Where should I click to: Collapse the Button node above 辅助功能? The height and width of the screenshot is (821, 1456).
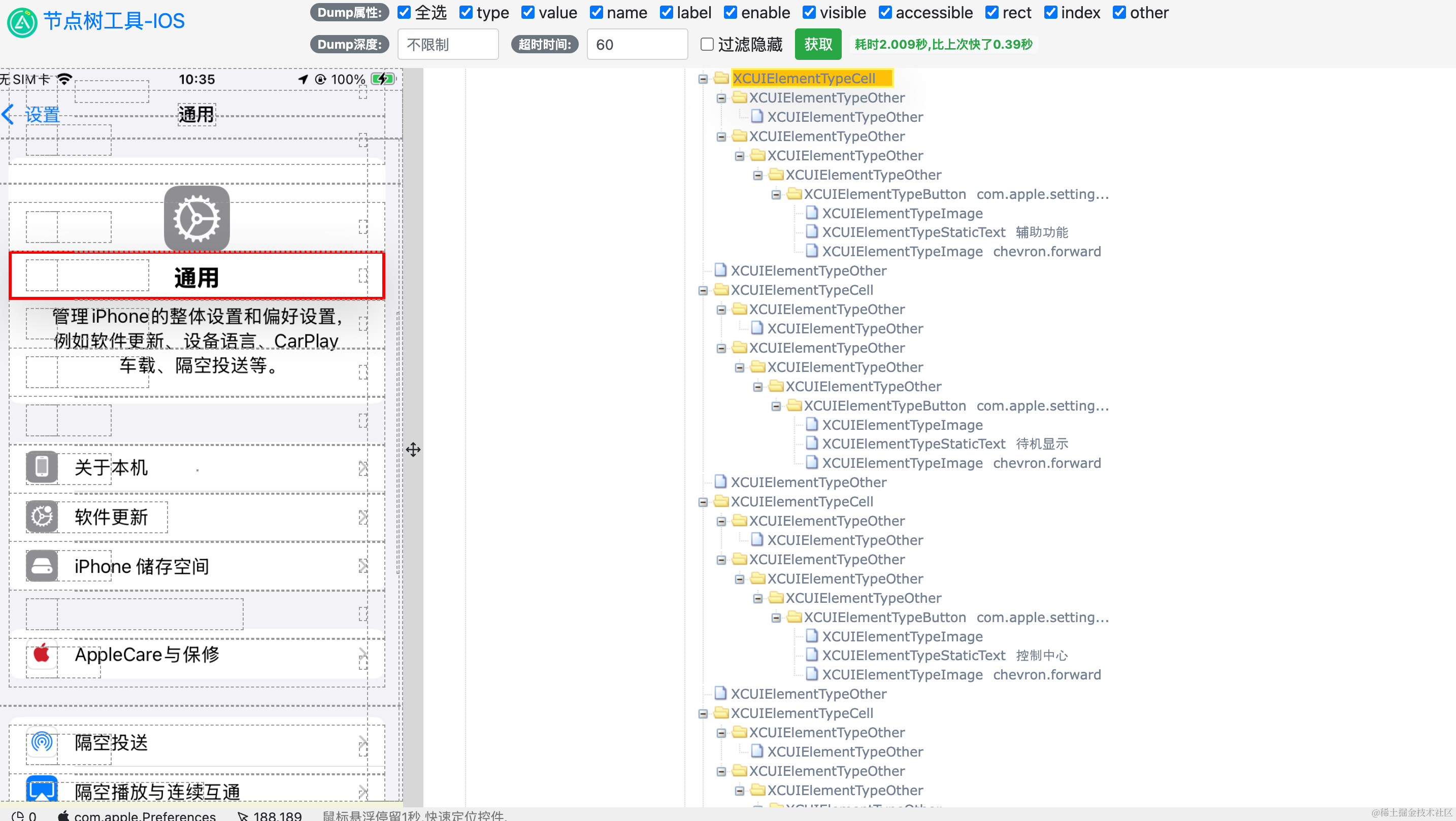(x=776, y=195)
